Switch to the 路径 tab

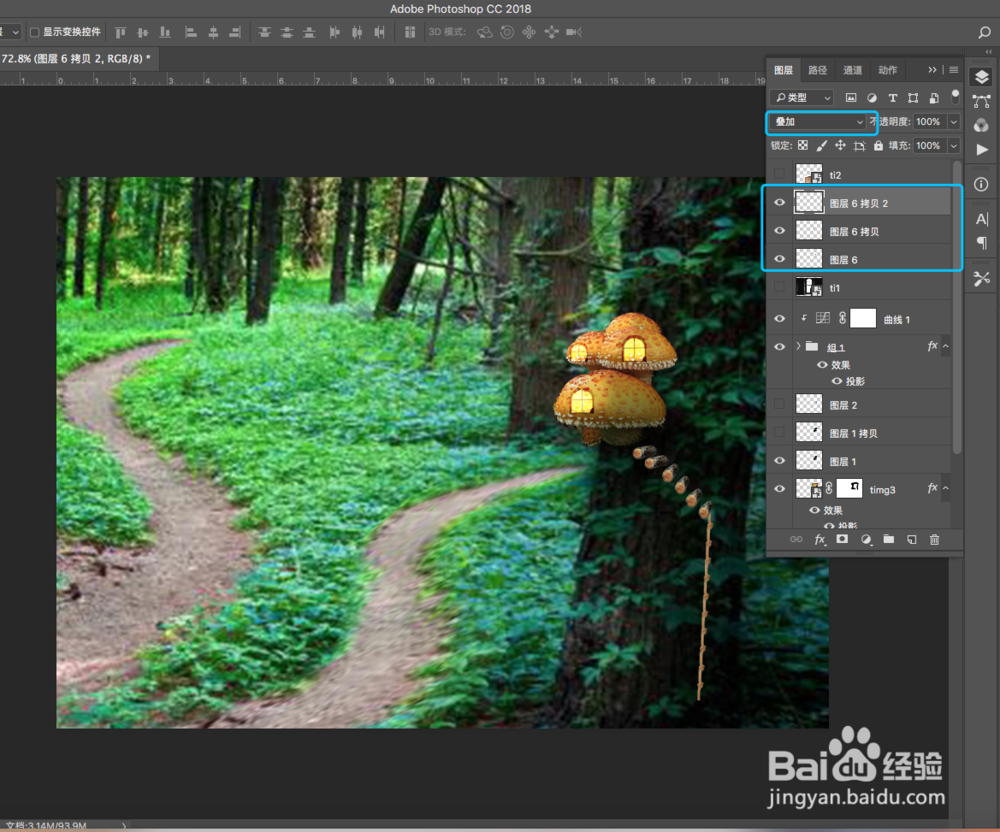[x=818, y=70]
